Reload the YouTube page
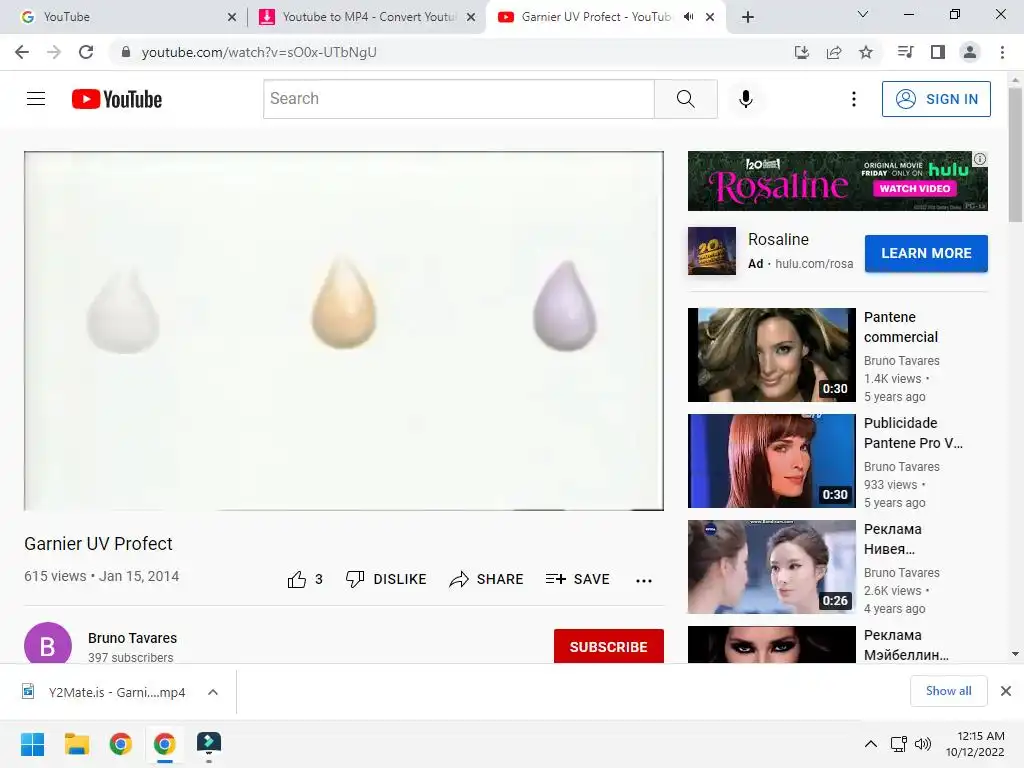Viewport: 1024px width, 768px height. 86,52
